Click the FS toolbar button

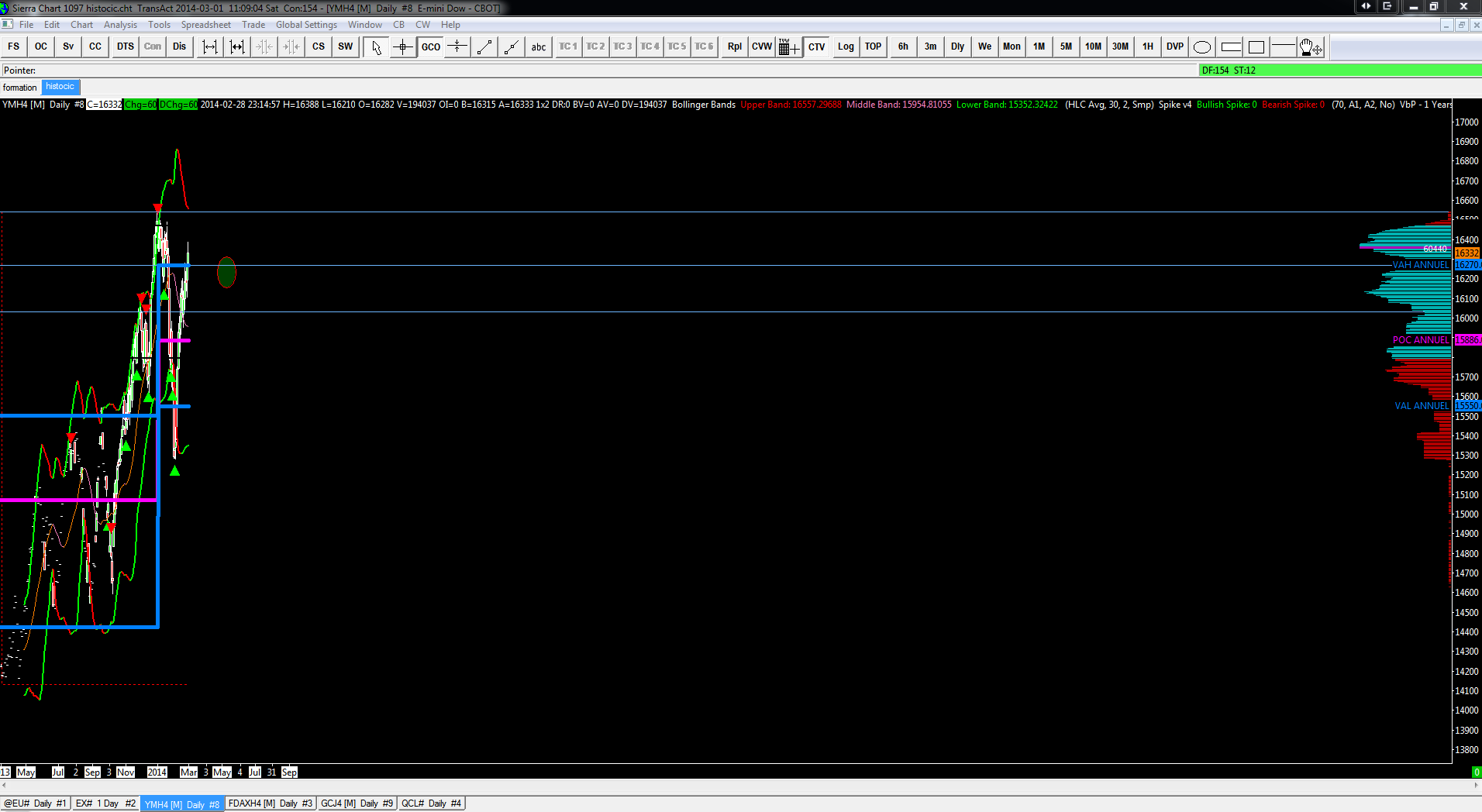[x=14, y=46]
